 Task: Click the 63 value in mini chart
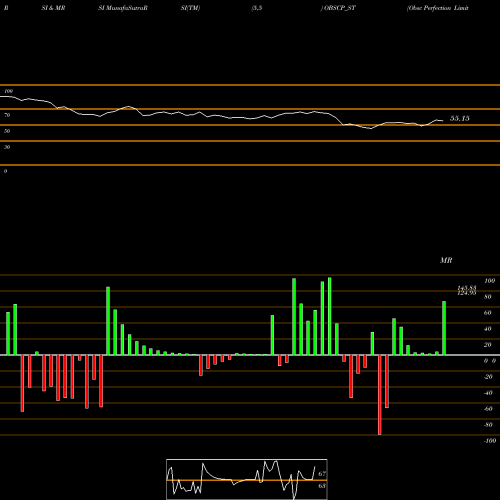(x=322, y=486)
